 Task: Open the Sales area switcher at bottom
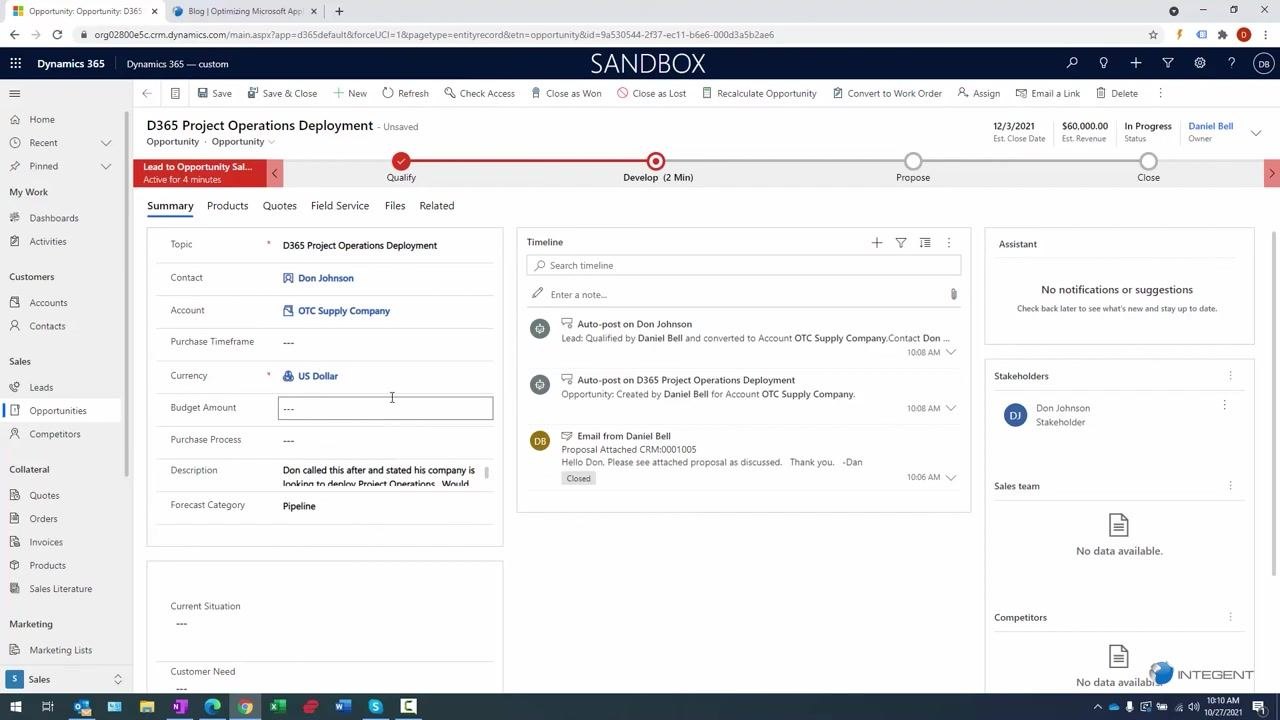(66, 679)
